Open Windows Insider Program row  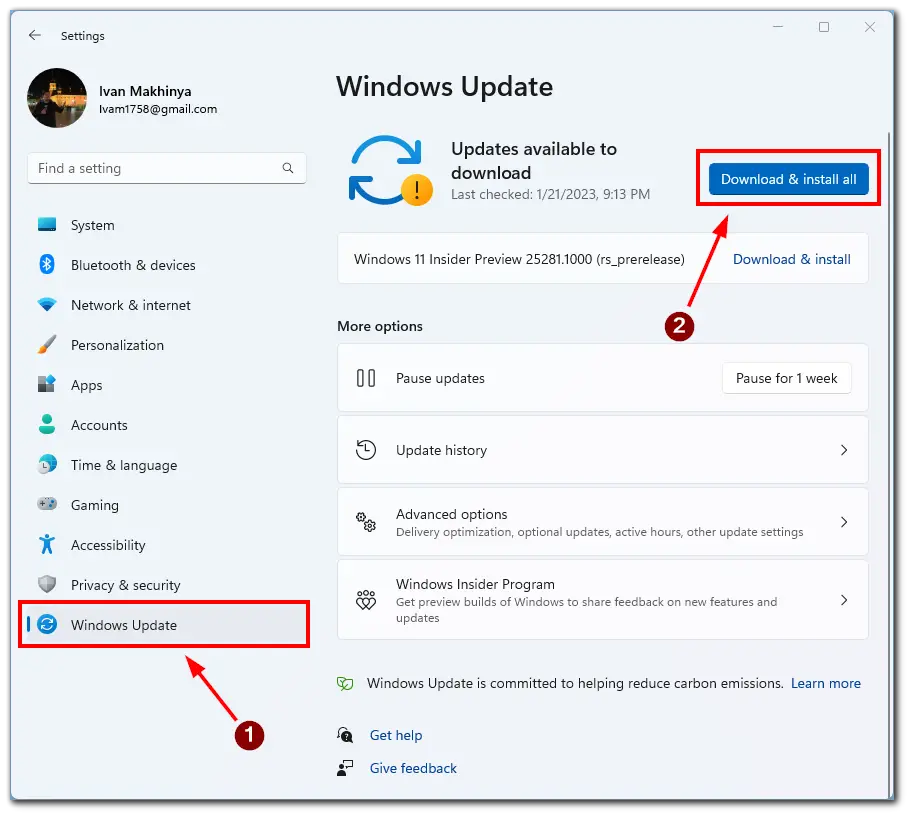coord(603,600)
